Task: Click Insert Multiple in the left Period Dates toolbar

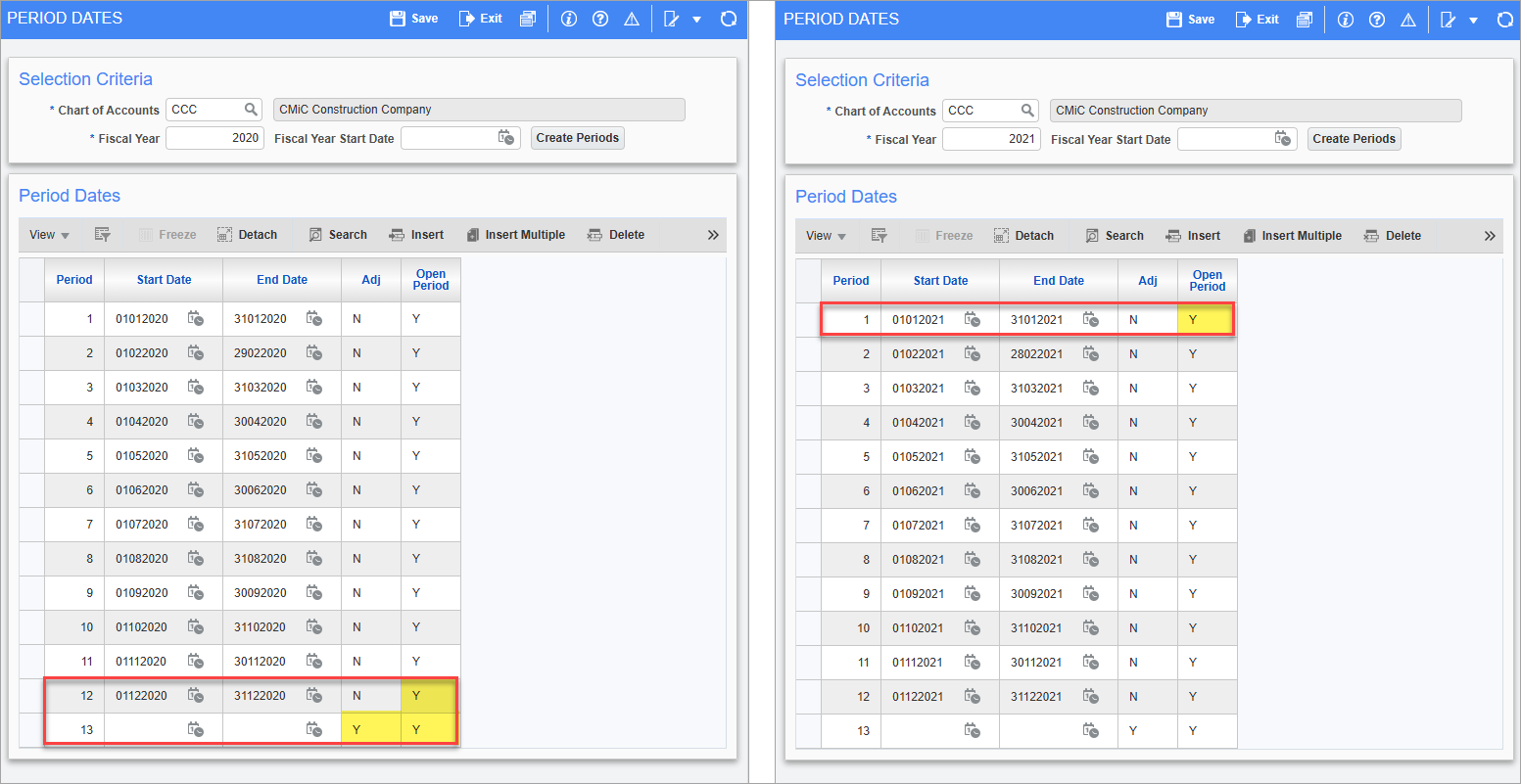Action: tap(515, 235)
